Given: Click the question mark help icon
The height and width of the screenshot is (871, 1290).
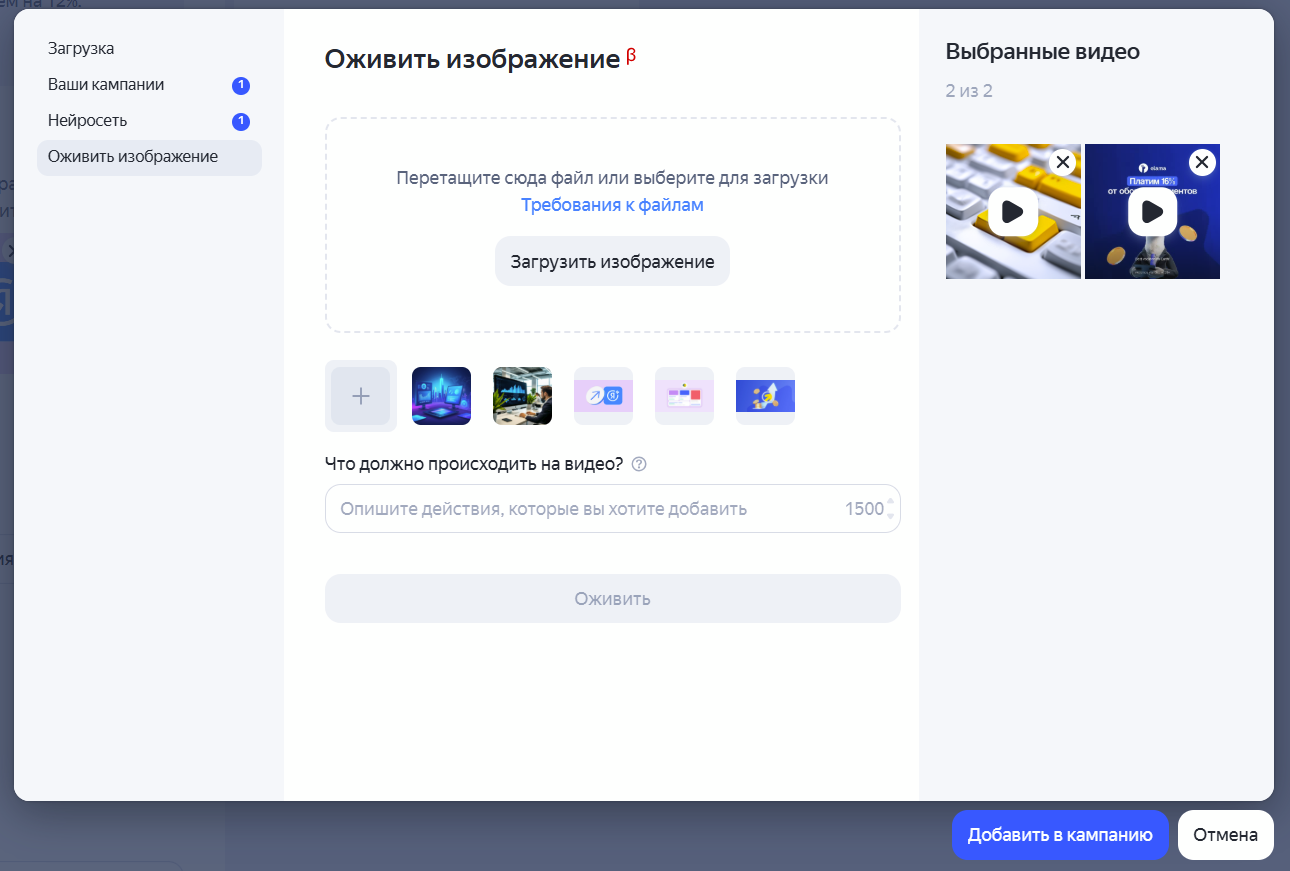Looking at the screenshot, I should tap(640, 464).
